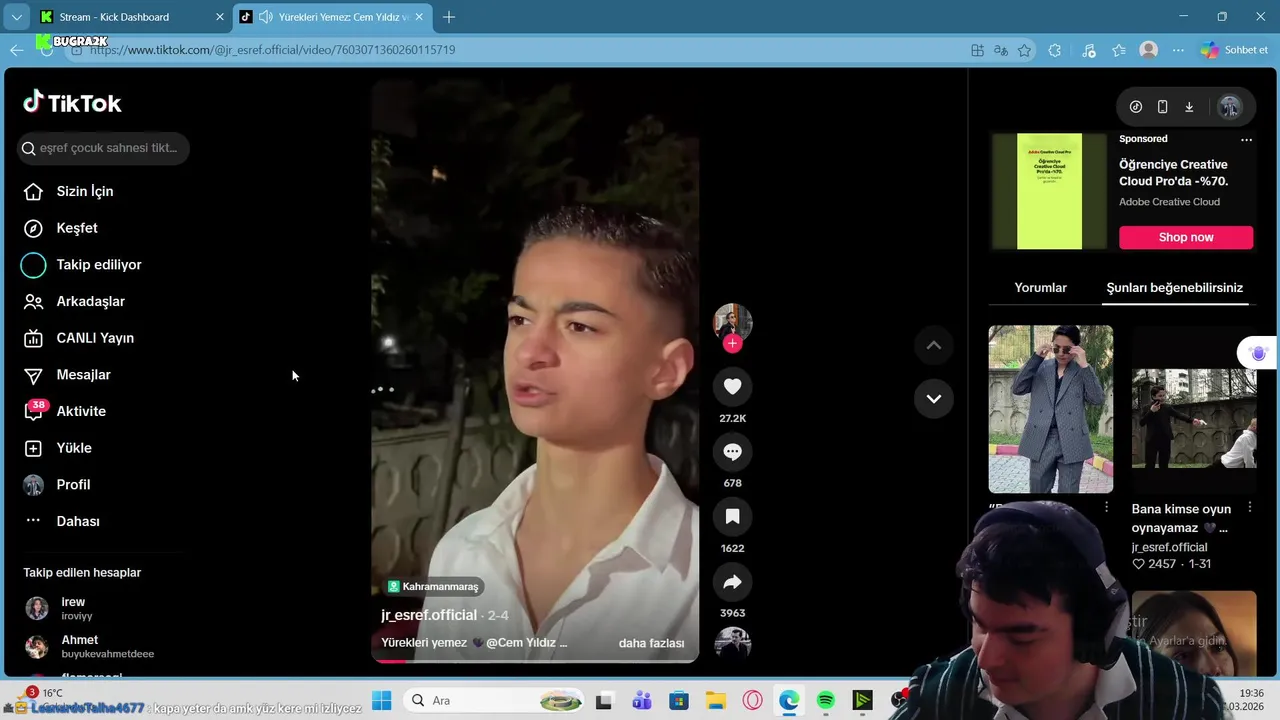Open Kahramanmaraş location tag
Viewport: 1280px width, 720px height.
click(434, 587)
